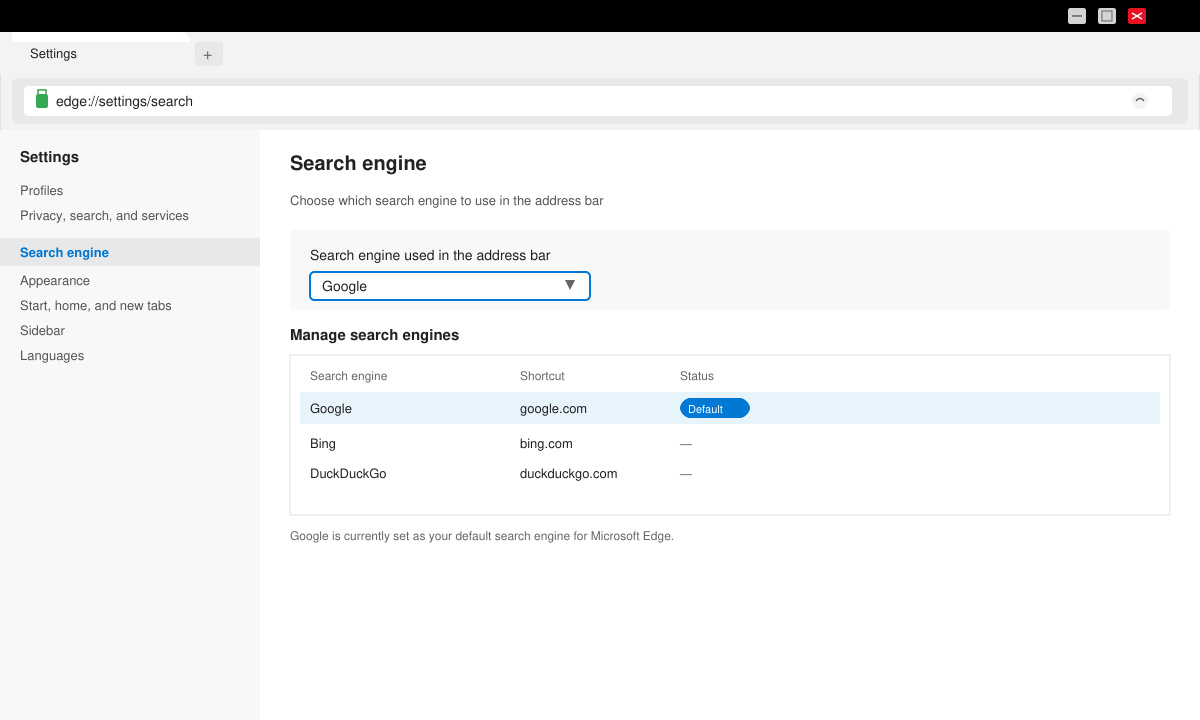Maximize the browser window
Image resolution: width=1200 pixels, height=720 pixels.
pos(1107,16)
